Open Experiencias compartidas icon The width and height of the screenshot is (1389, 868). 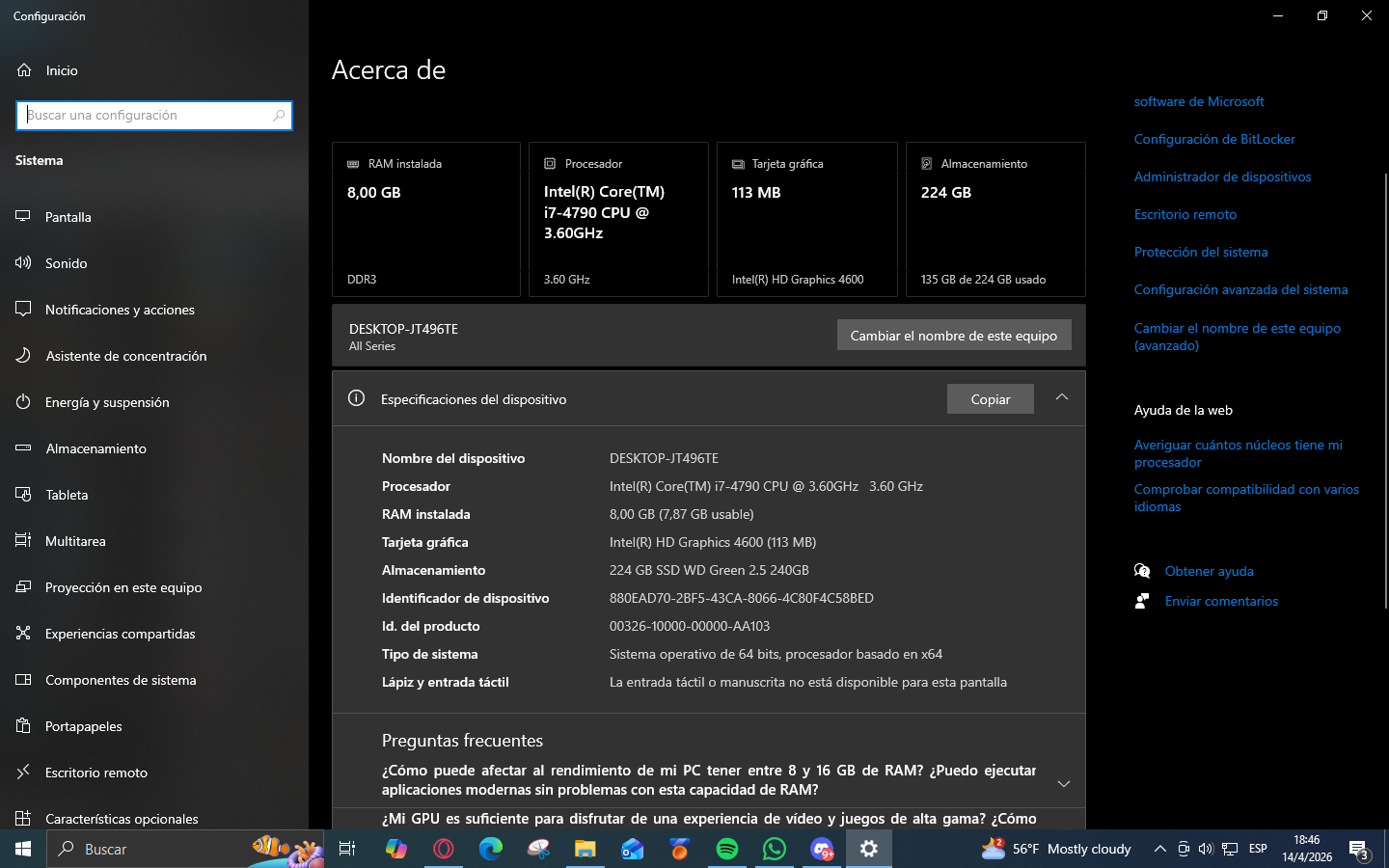(23, 633)
